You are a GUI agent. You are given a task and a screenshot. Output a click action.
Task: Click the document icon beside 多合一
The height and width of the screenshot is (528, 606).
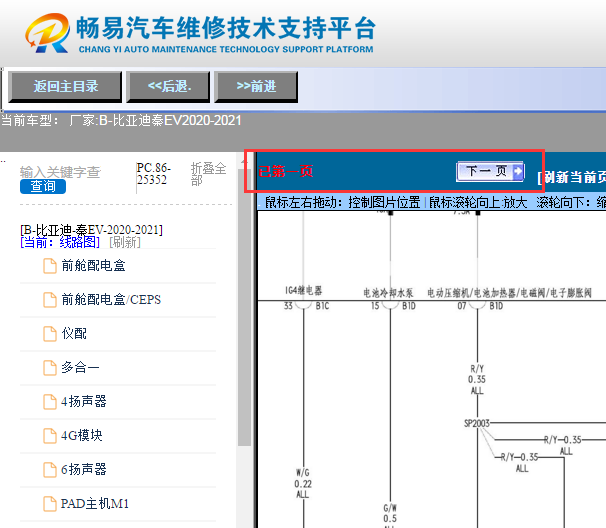[x=50, y=368]
